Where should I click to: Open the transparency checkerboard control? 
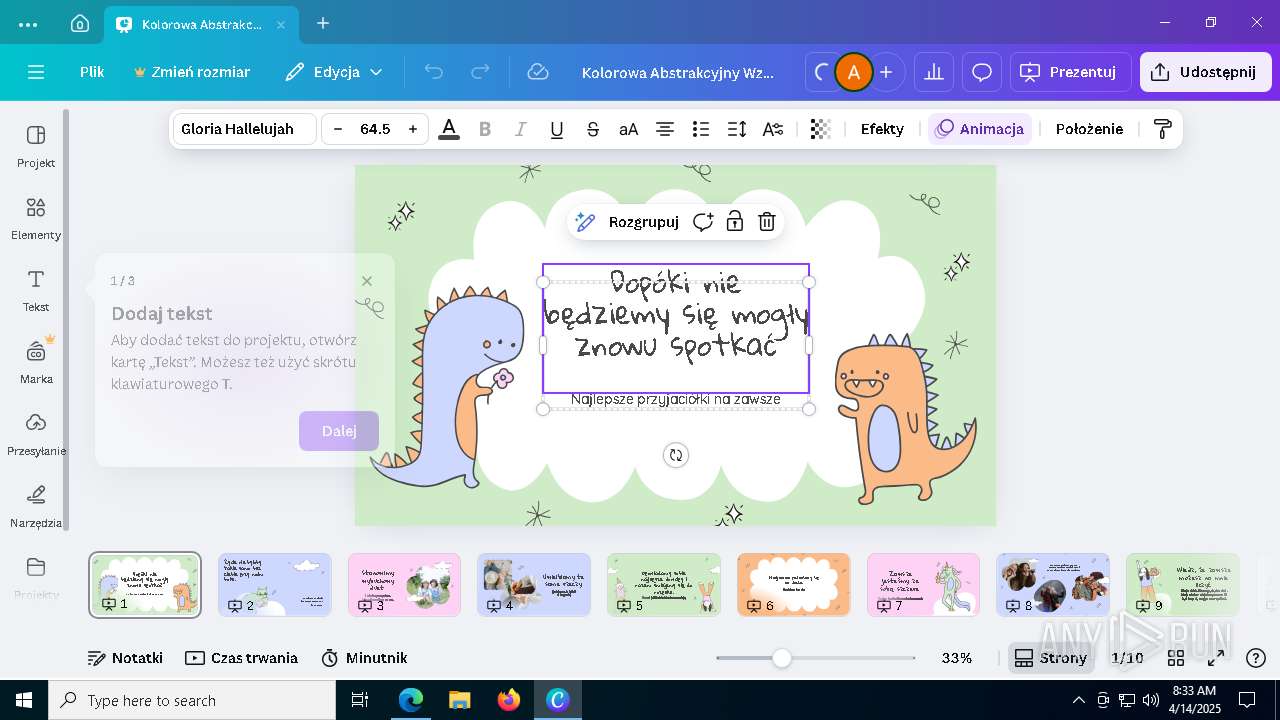820,129
